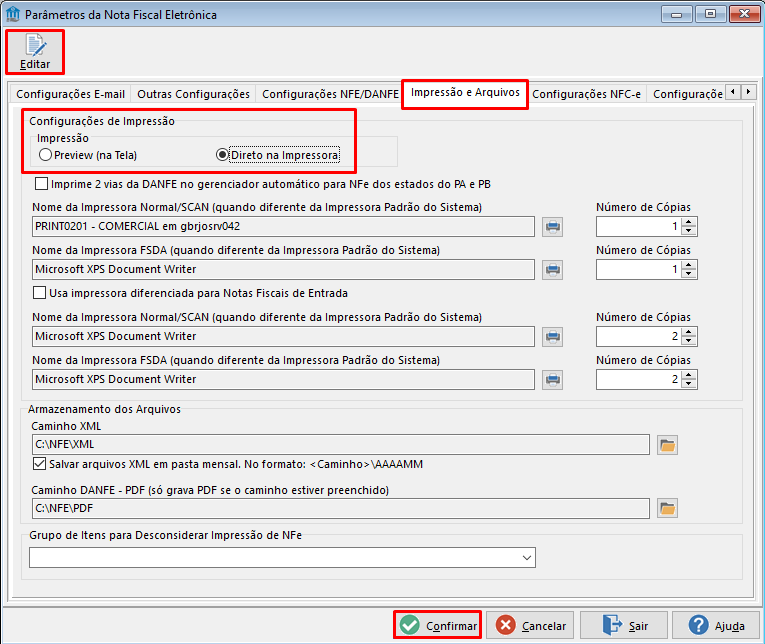Switch to Configurações NFC-e tab

coord(586,94)
